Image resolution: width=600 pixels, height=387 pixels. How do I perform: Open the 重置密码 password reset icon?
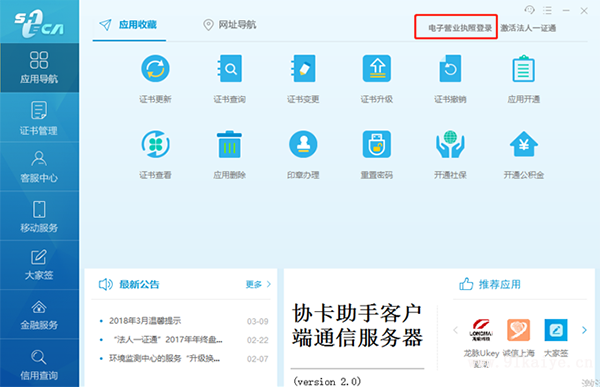click(377, 144)
